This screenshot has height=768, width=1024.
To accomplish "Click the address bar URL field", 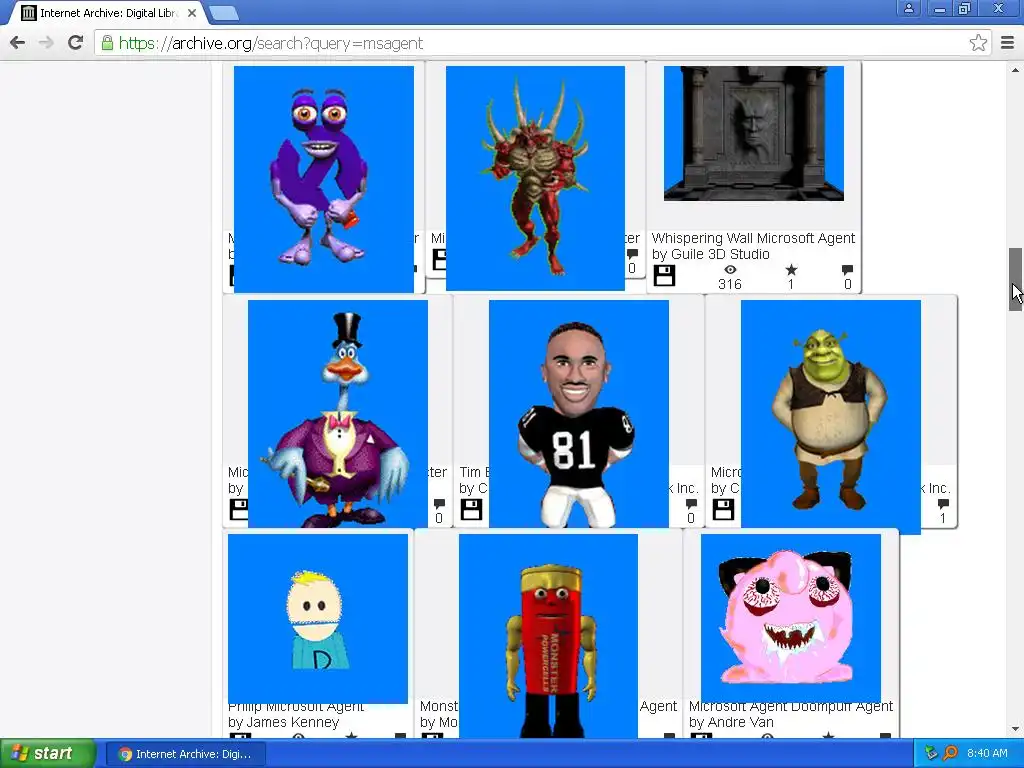I will click(541, 43).
